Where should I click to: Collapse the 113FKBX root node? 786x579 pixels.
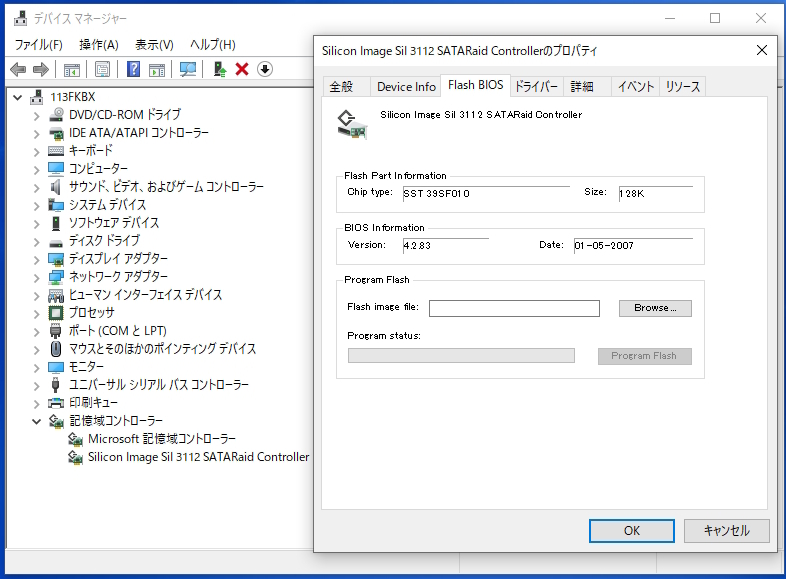point(18,97)
